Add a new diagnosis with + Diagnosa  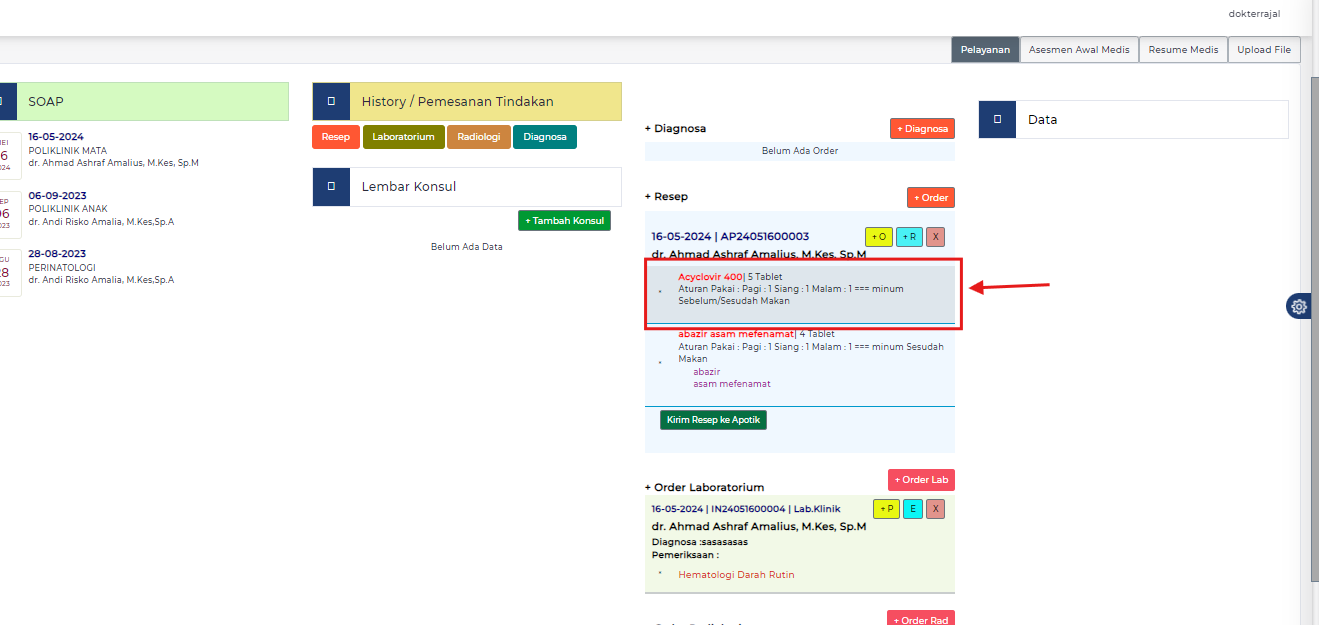tap(922, 129)
